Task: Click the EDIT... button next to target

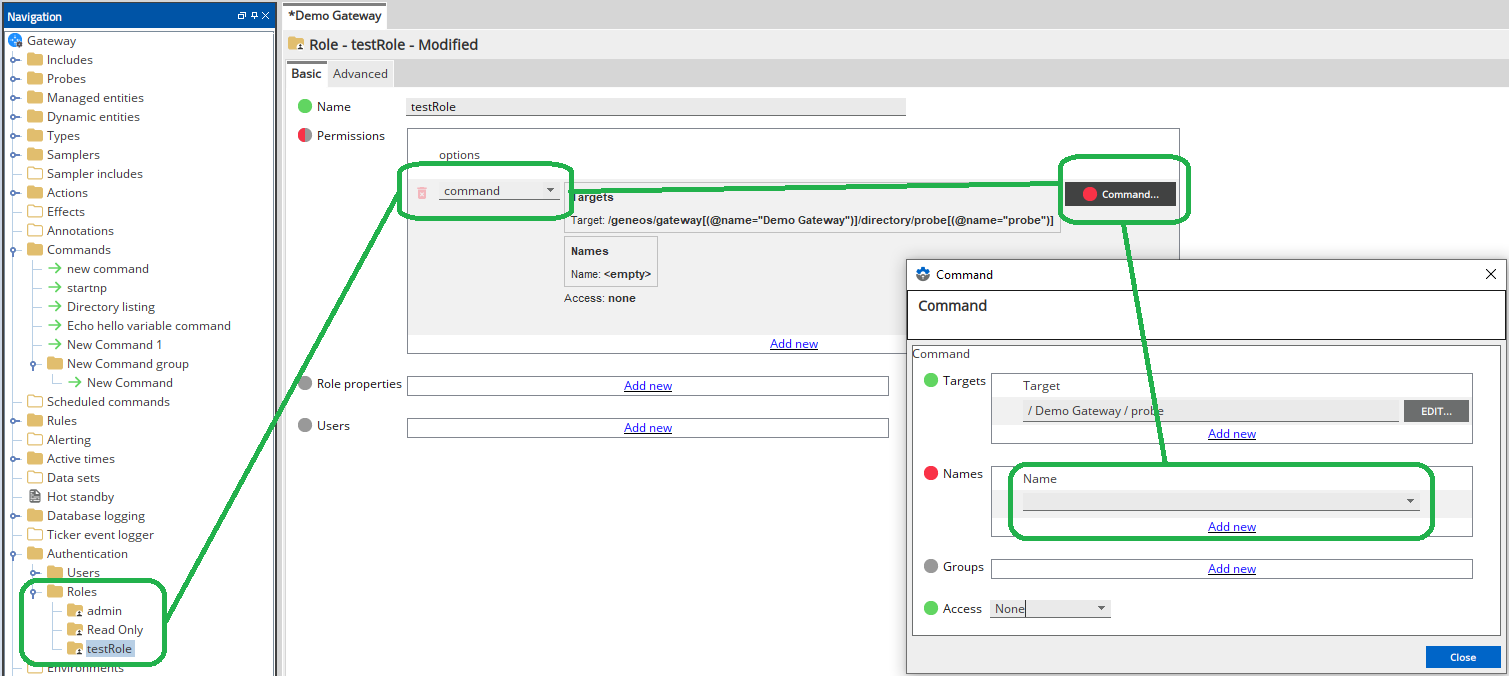Action: click(1436, 411)
